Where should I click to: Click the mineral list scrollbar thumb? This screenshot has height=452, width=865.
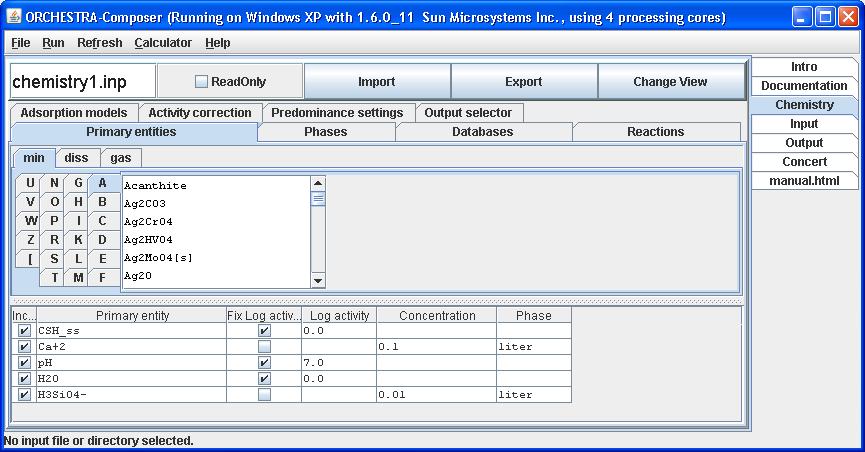click(x=318, y=198)
